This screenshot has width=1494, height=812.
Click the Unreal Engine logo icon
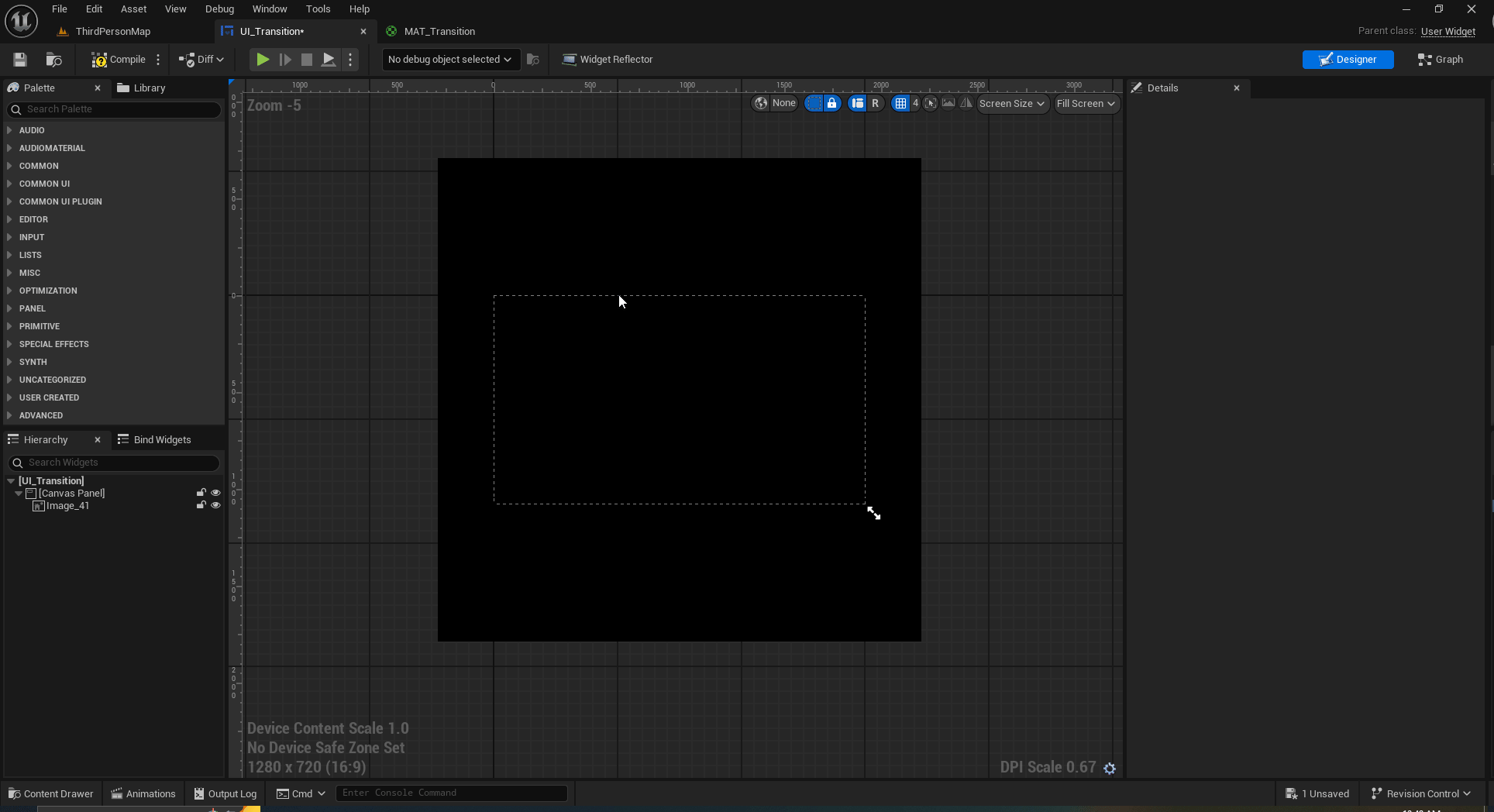coord(21,21)
